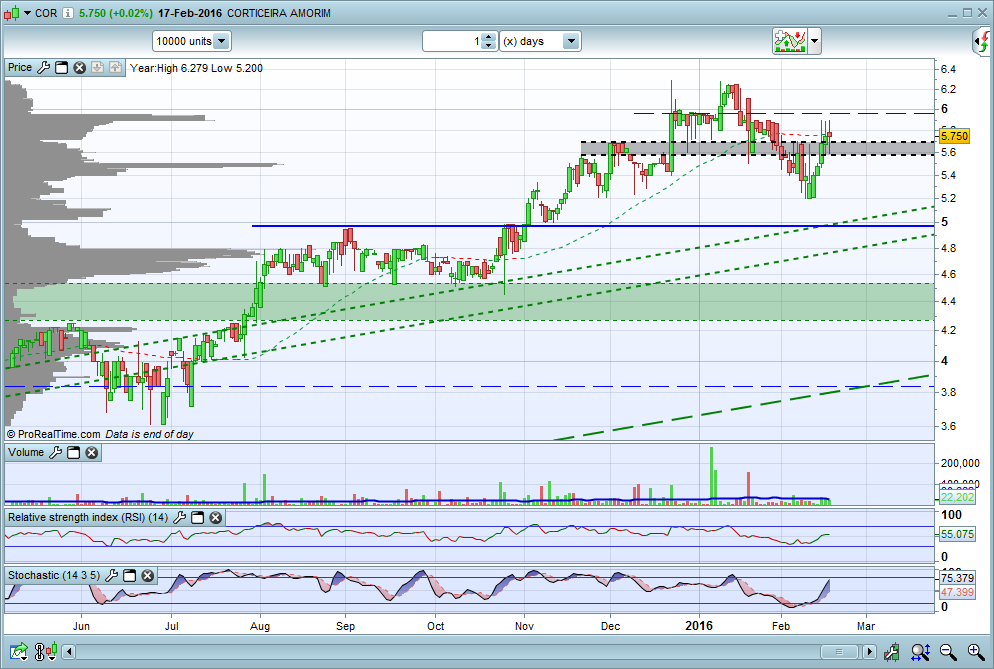This screenshot has width=994, height=669.
Task: Click the linked candlestick icon in bottom bar
Action: (x=46, y=651)
